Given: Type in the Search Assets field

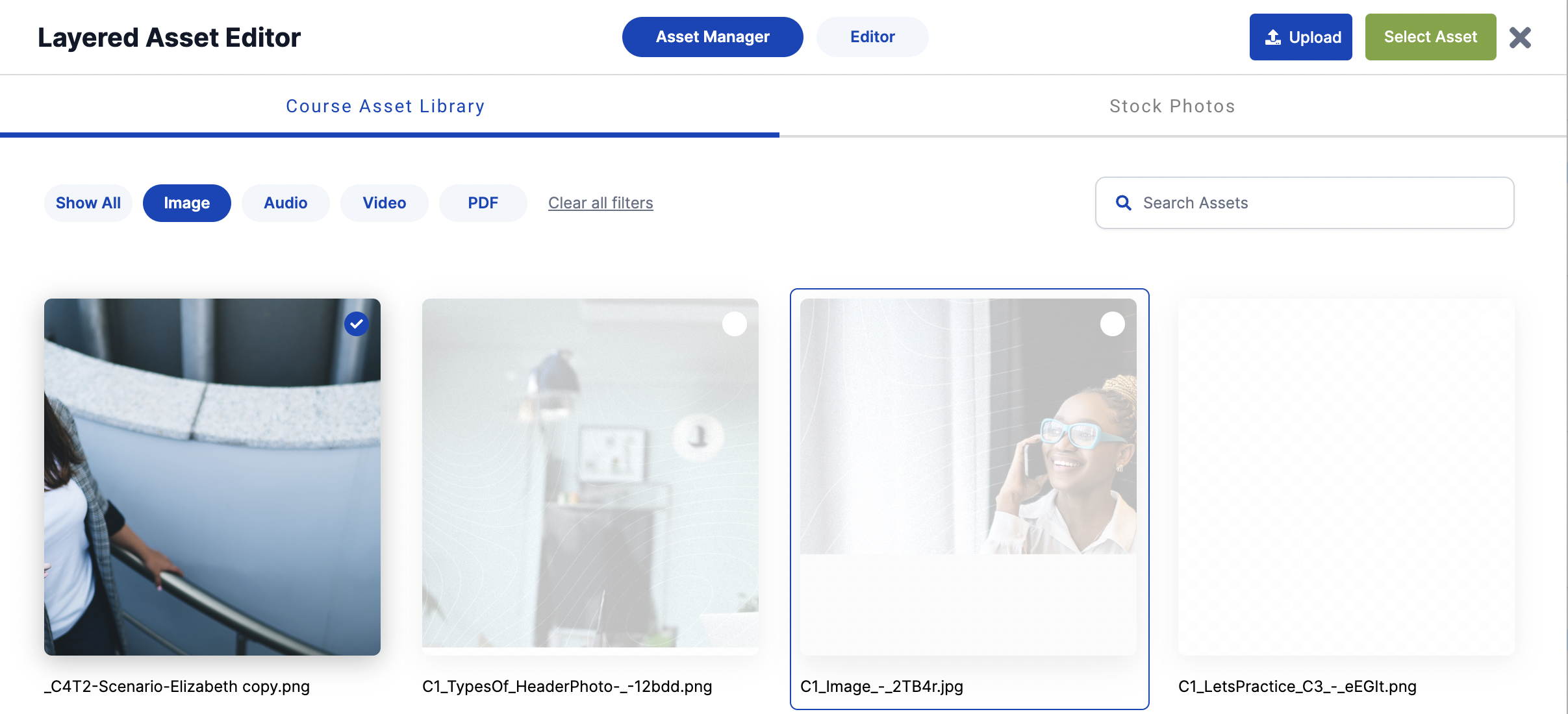Looking at the screenshot, I should pyautogui.click(x=1319, y=203).
